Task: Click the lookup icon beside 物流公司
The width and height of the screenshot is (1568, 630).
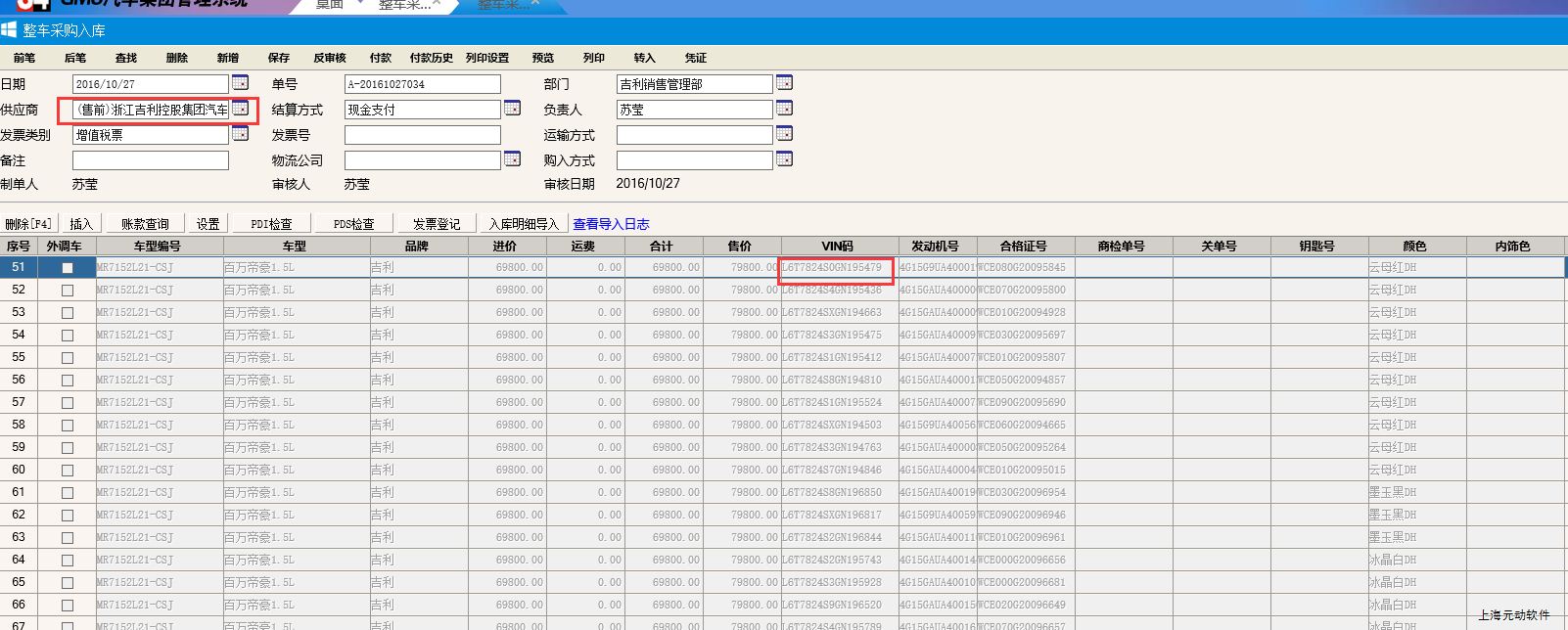Action: tap(512, 159)
